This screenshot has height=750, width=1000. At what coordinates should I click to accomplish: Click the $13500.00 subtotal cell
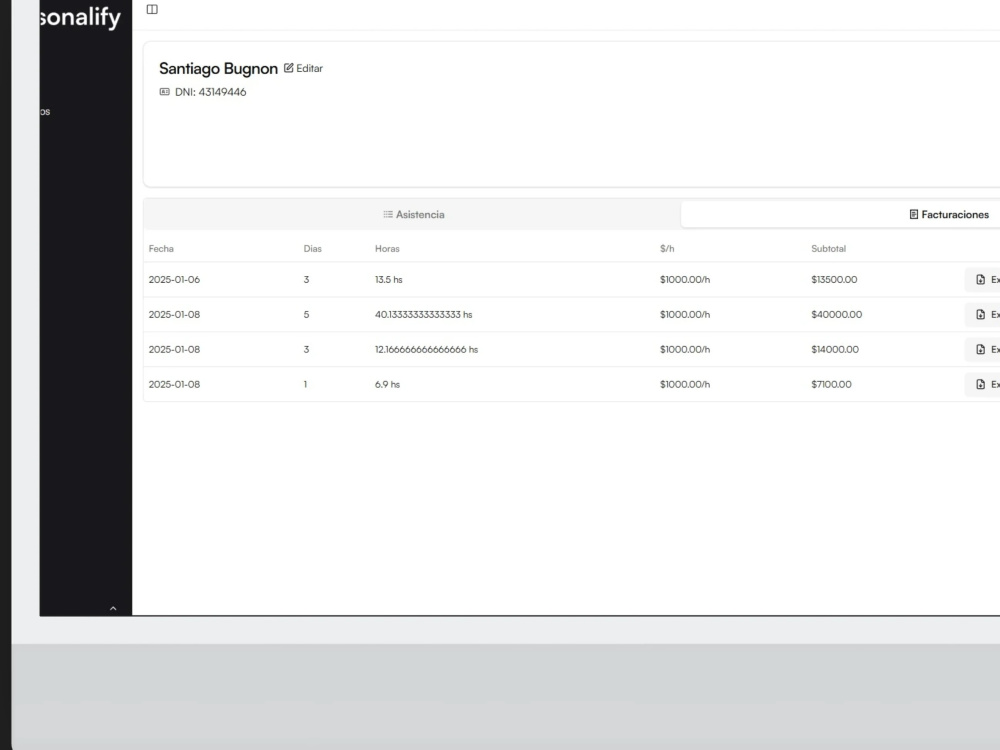tap(834, 279)
